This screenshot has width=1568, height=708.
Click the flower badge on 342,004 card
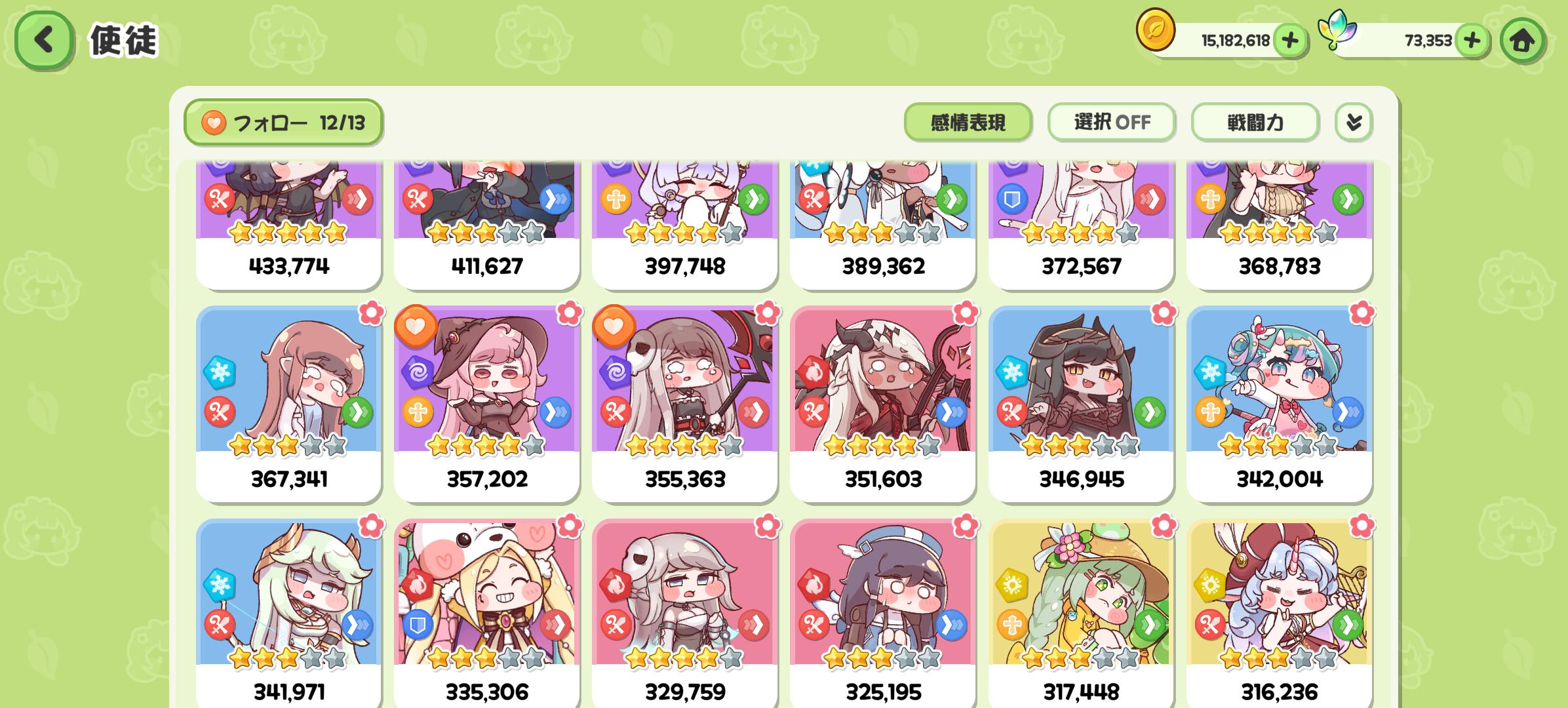pyautogui.click(x=1362, y=313)
